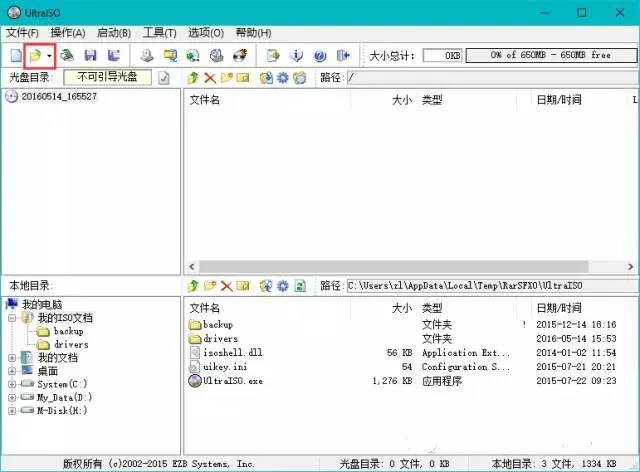
Task: Expand the System(C:) drive node
Action: point(12,384)
